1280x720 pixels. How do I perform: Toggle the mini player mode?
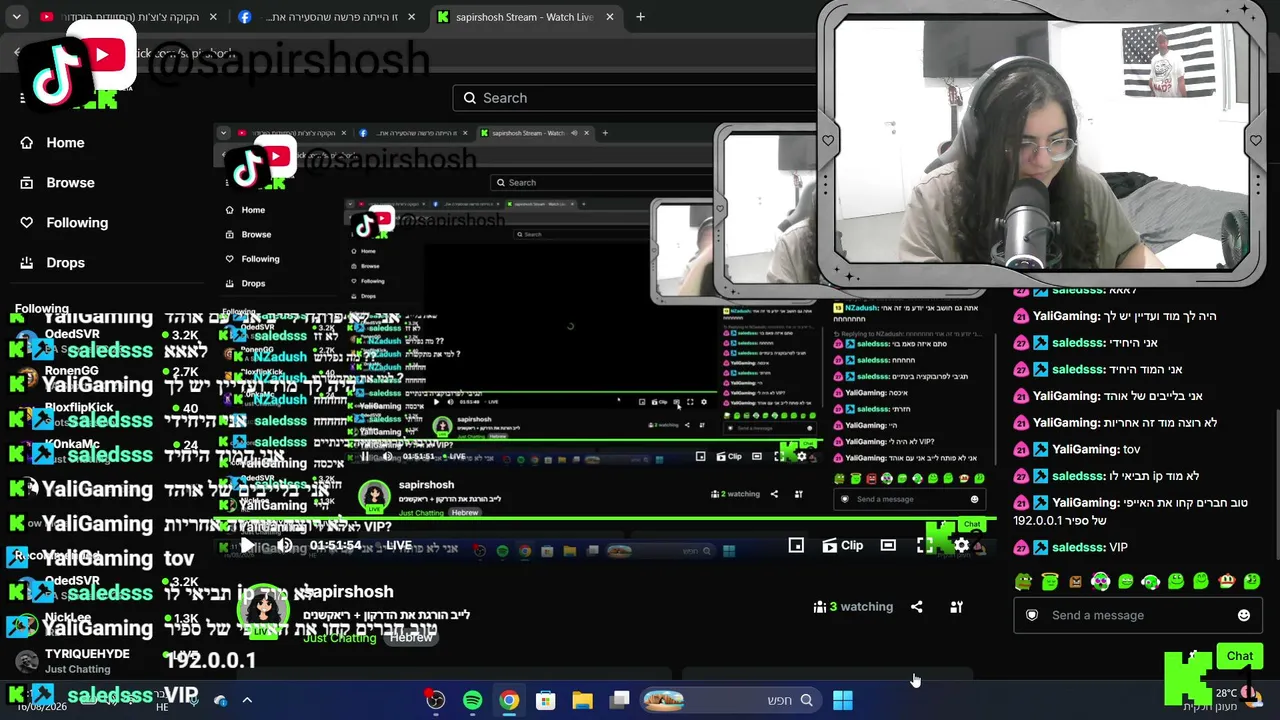tap(796, 545)
